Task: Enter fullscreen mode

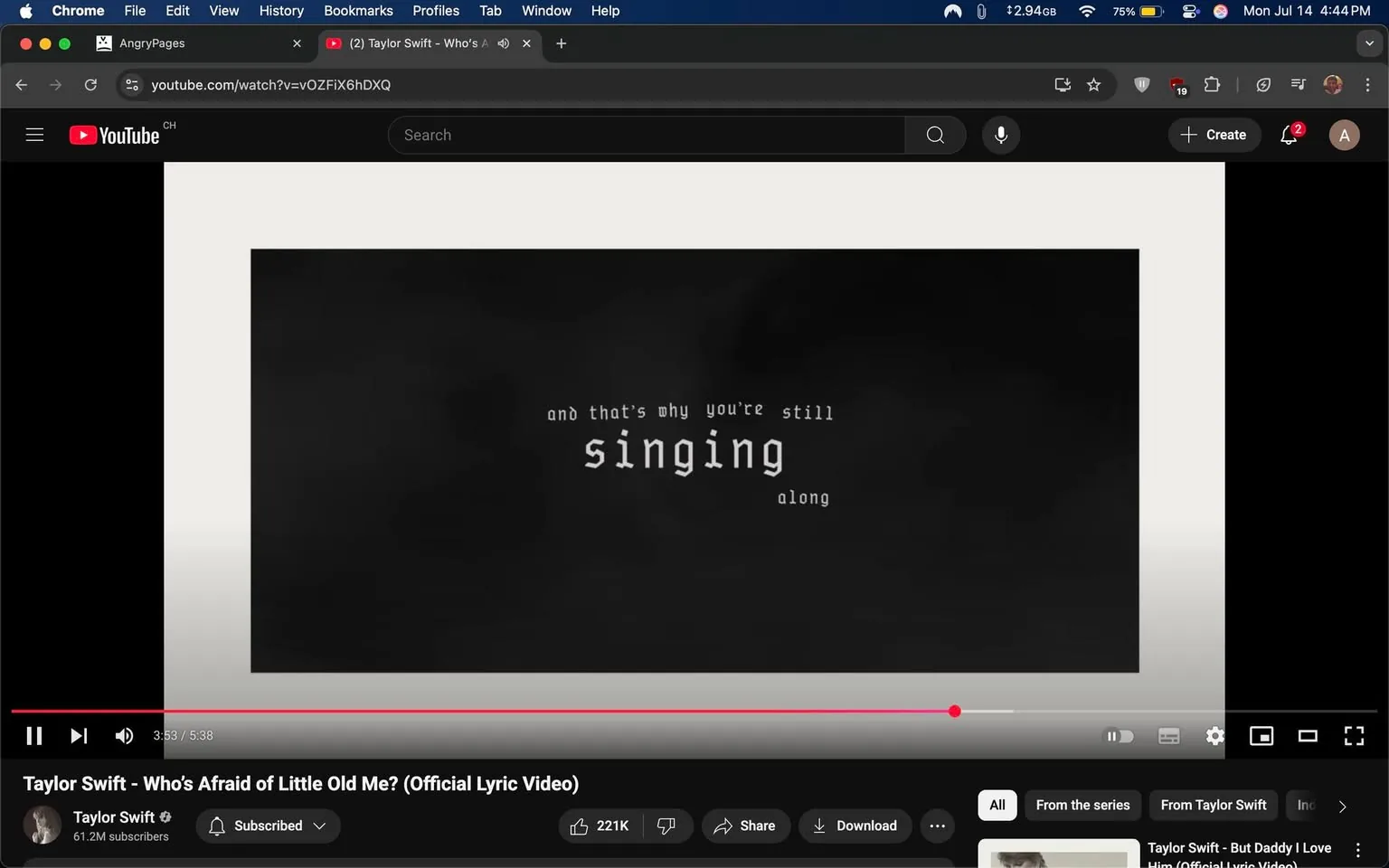Action: click(x=1353, y=735)
